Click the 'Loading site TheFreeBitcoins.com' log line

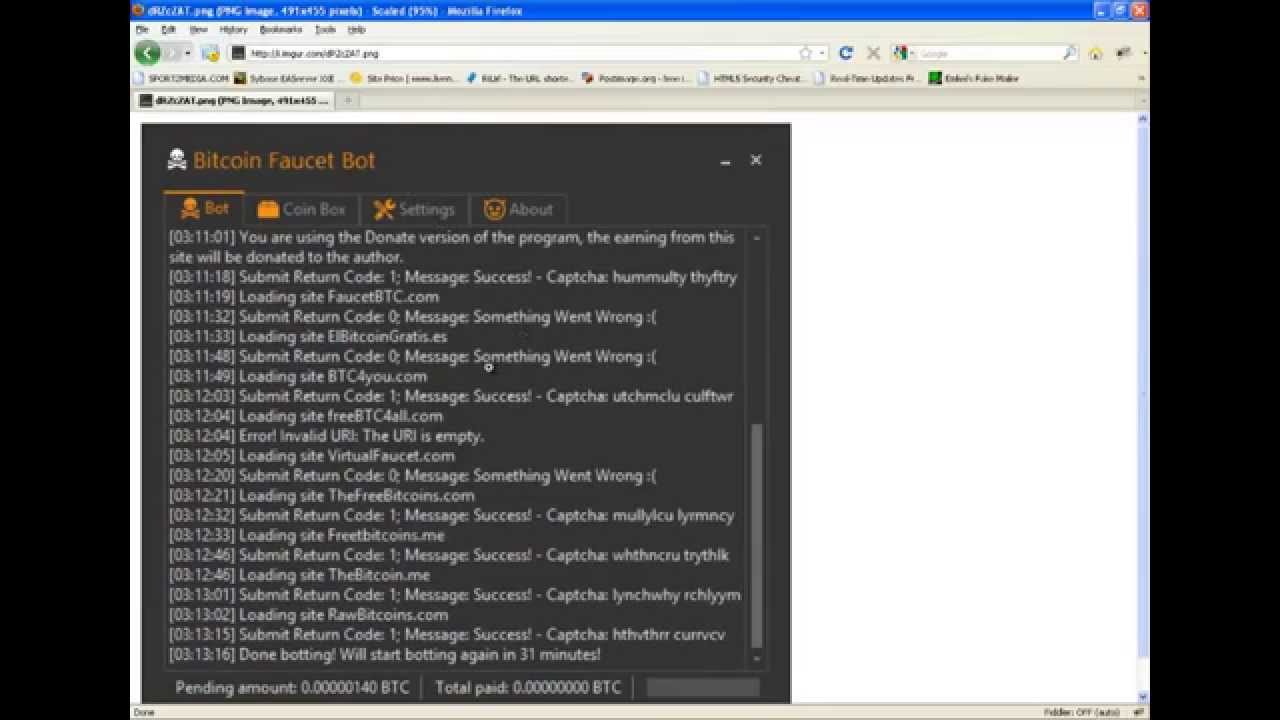(x=322, y=496)
